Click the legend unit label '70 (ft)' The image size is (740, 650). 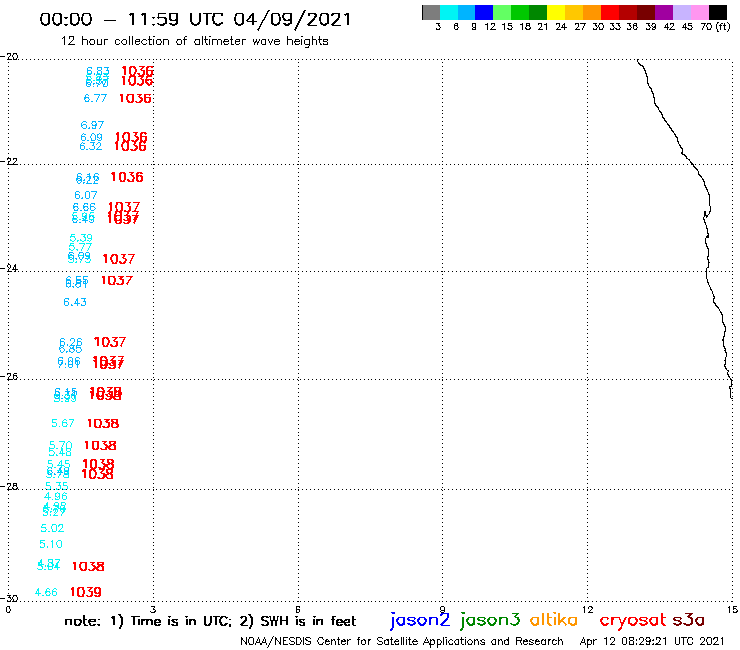[715, 26]
